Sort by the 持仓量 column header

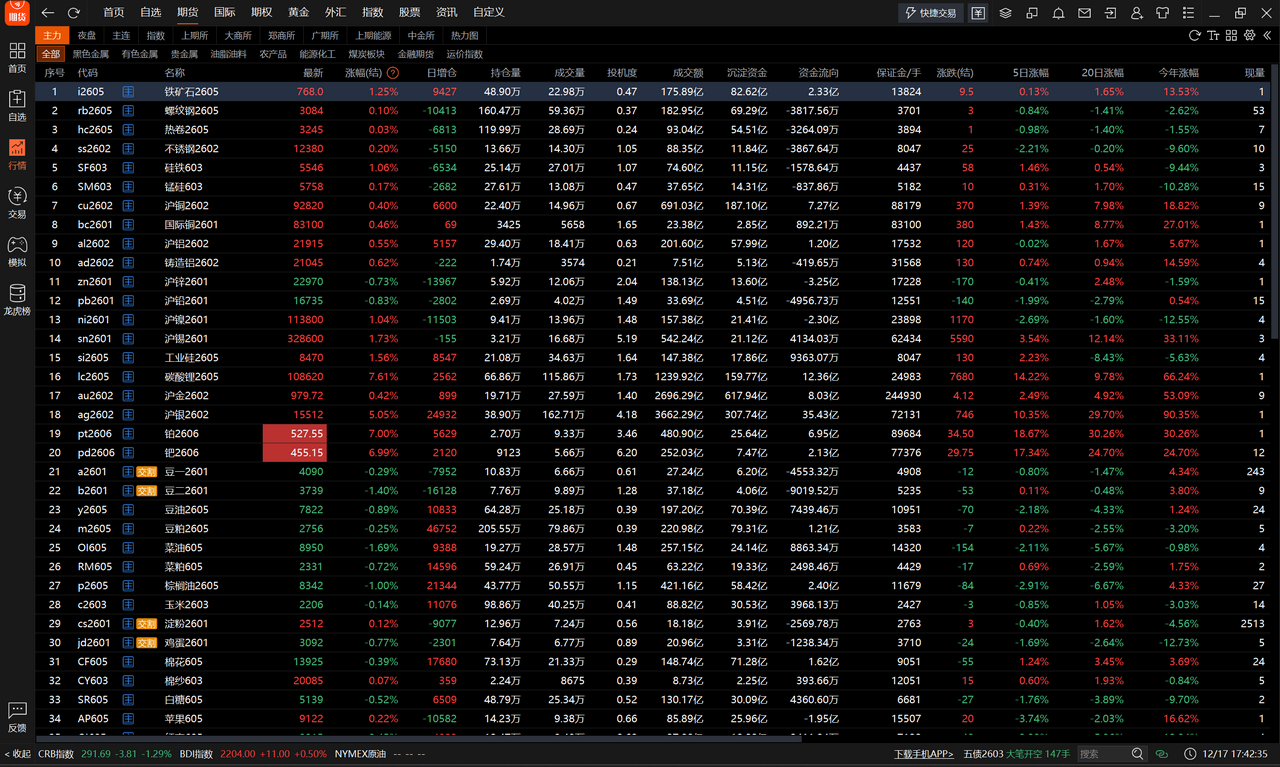pos(505,73)
